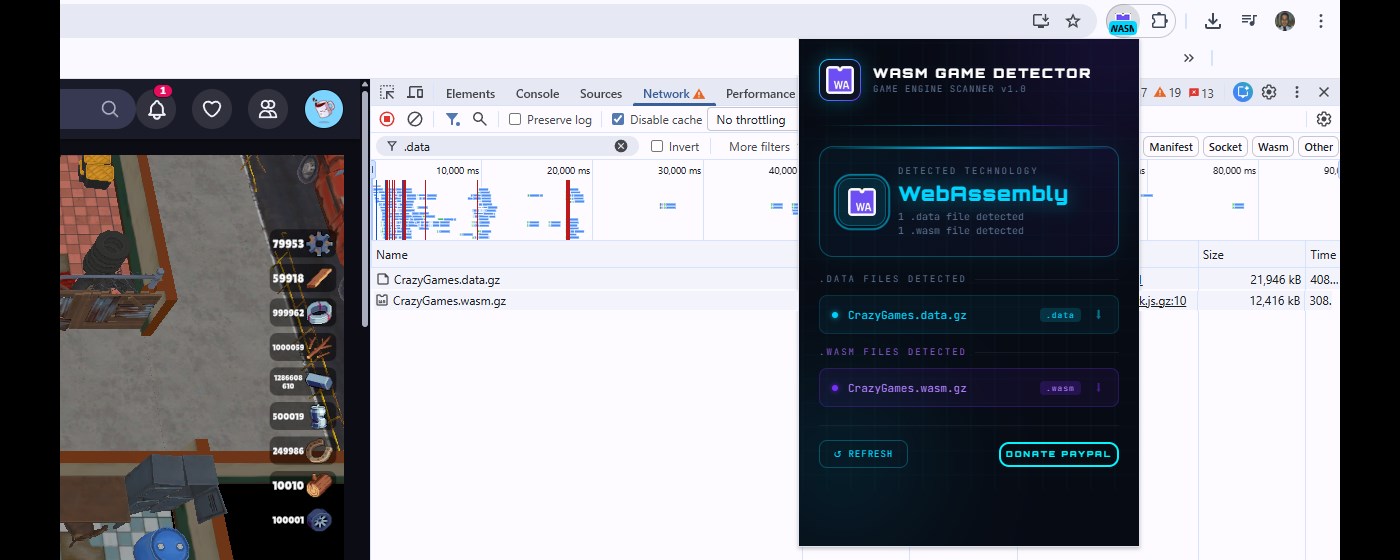Open the WASM Game Detector extension icon
Image resolution: width=1400 pixels, height=560 pixels.
pos(1123,21)
